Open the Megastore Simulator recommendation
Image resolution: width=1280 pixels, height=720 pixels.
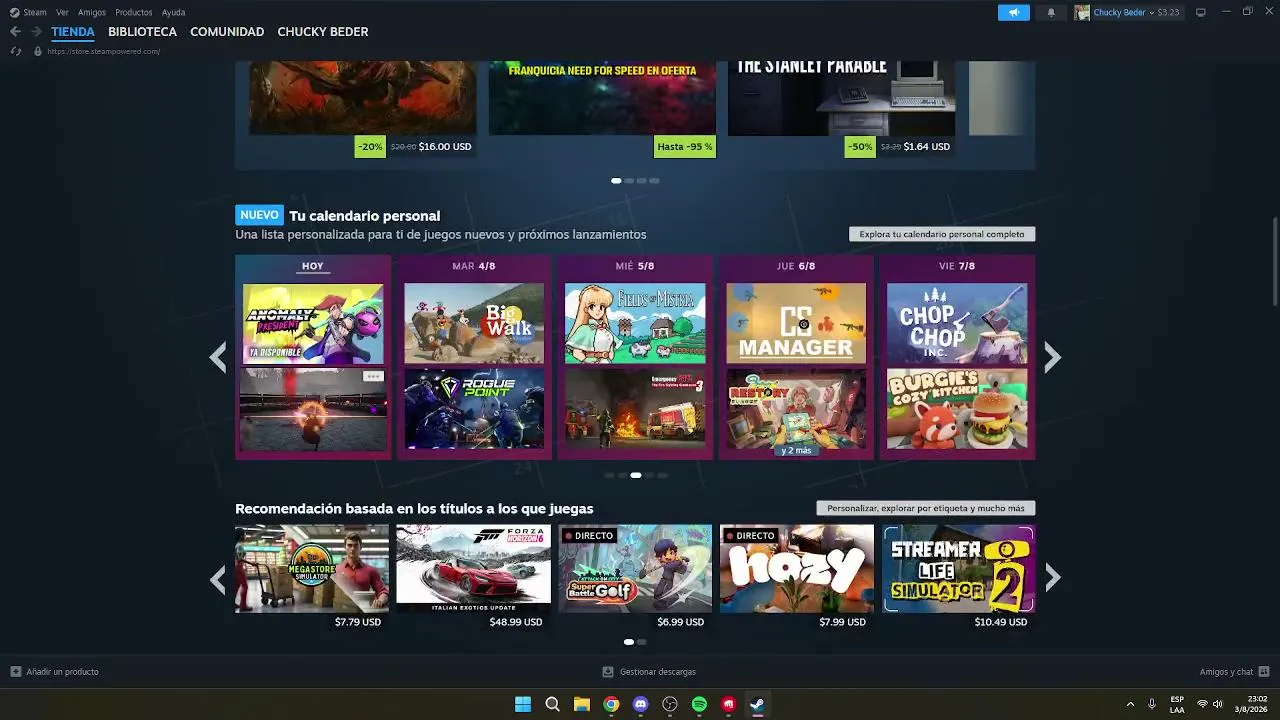pos(312,569)
